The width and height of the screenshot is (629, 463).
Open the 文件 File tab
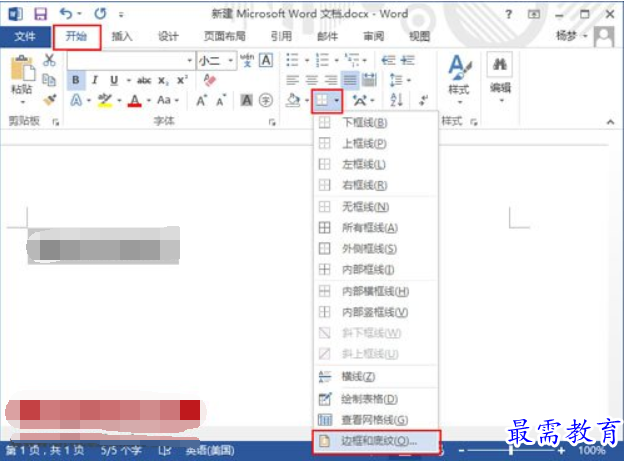point(25,37)
